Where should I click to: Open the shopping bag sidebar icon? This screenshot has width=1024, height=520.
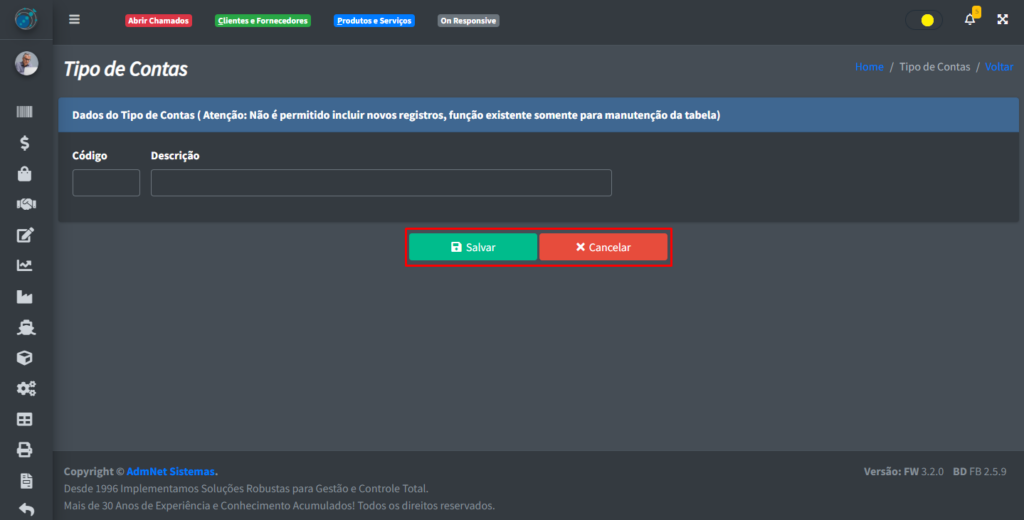[26, 174]
